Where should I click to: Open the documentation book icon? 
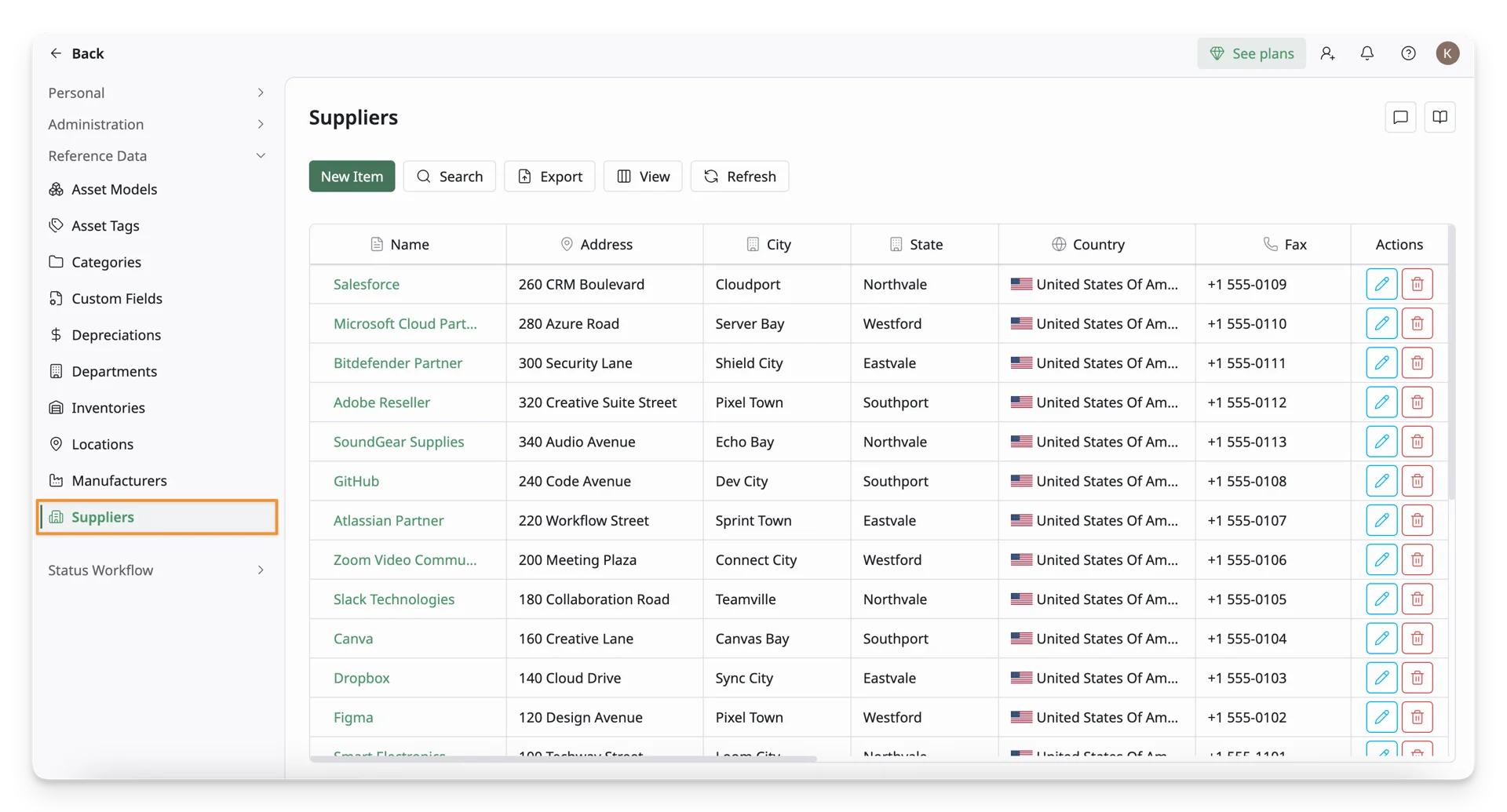1439,117
